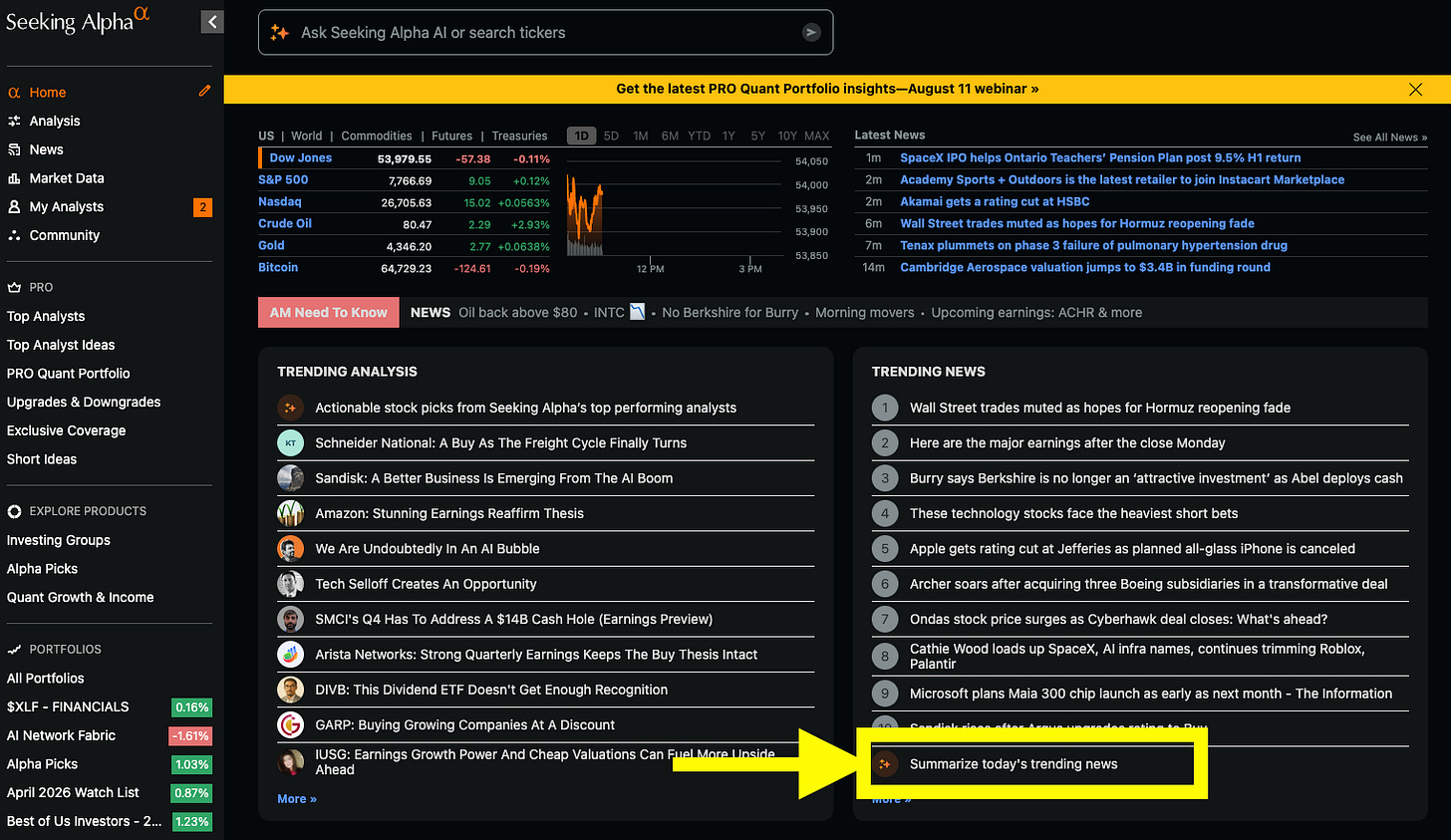
Task: Click 'No Berkshire for Burry' in news ticker
Action: 730,312
